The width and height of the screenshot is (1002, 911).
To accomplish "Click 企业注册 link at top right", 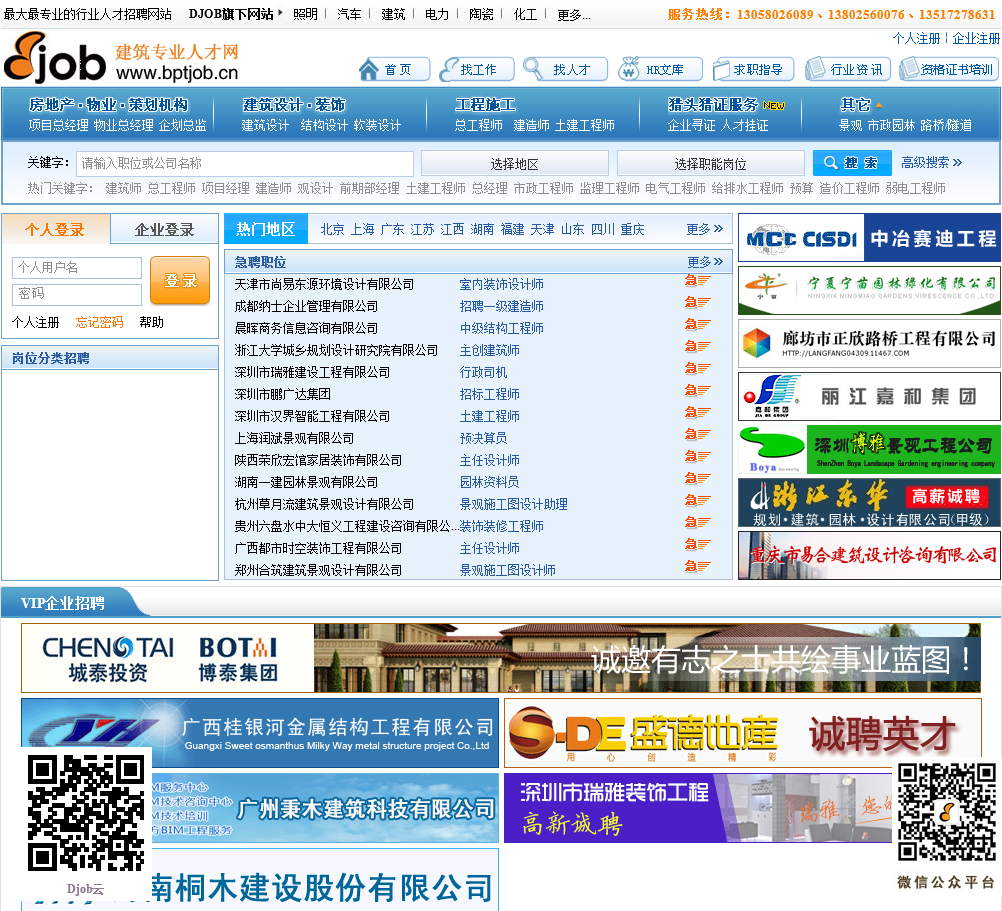I will 976,38.
